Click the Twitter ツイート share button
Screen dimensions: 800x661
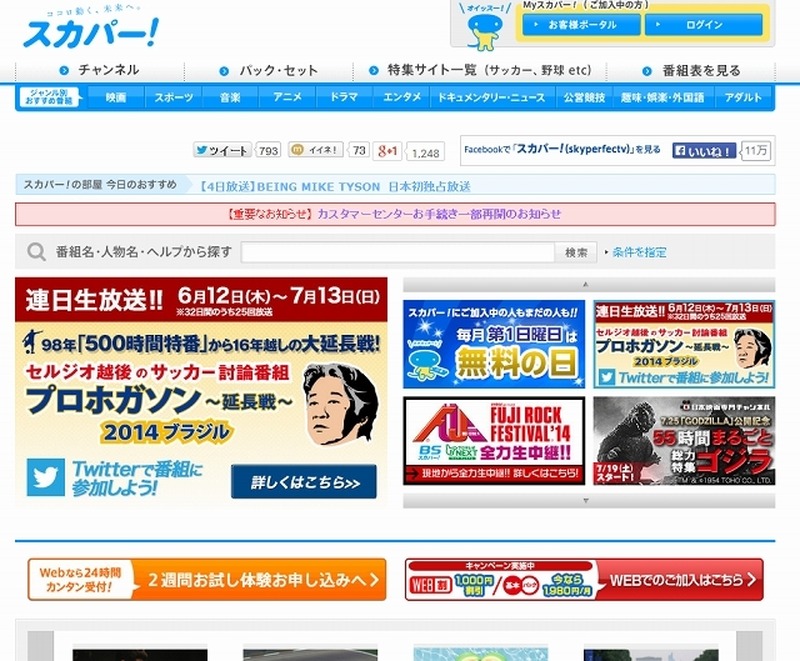click(x=222, y=151)
